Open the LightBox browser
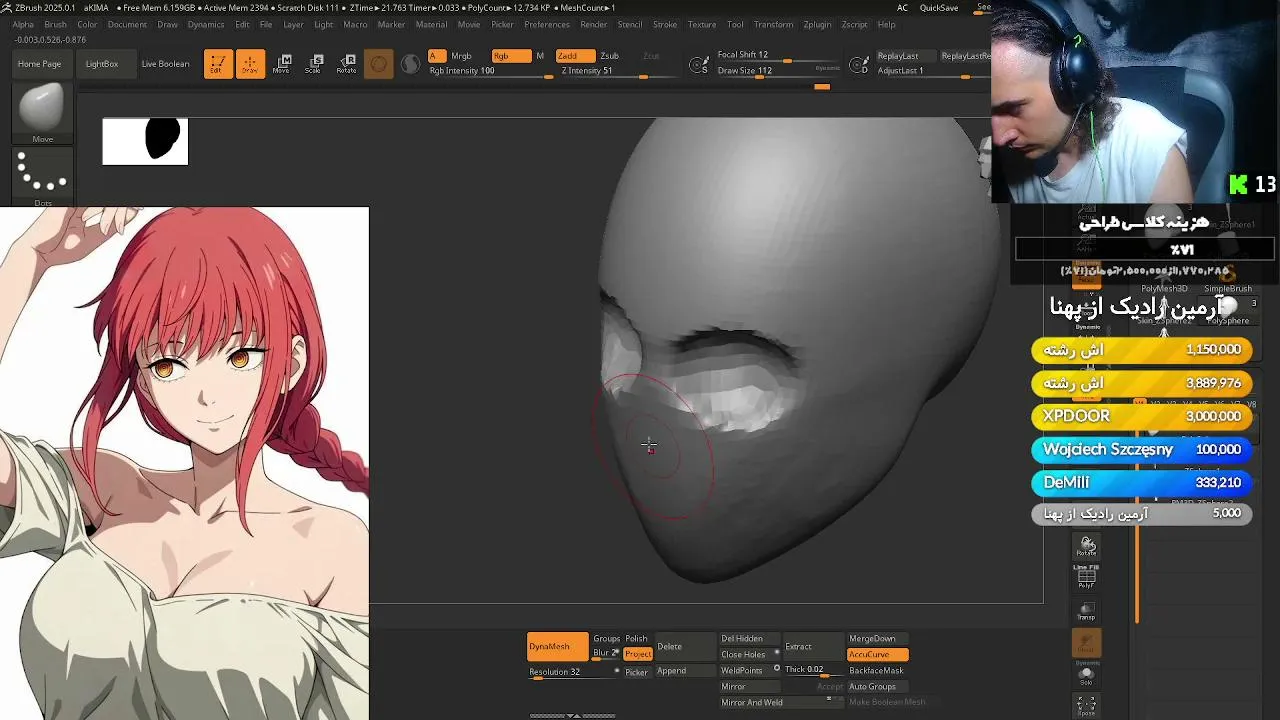Screen dimensions: 1280x720 (x=102, y=64)
